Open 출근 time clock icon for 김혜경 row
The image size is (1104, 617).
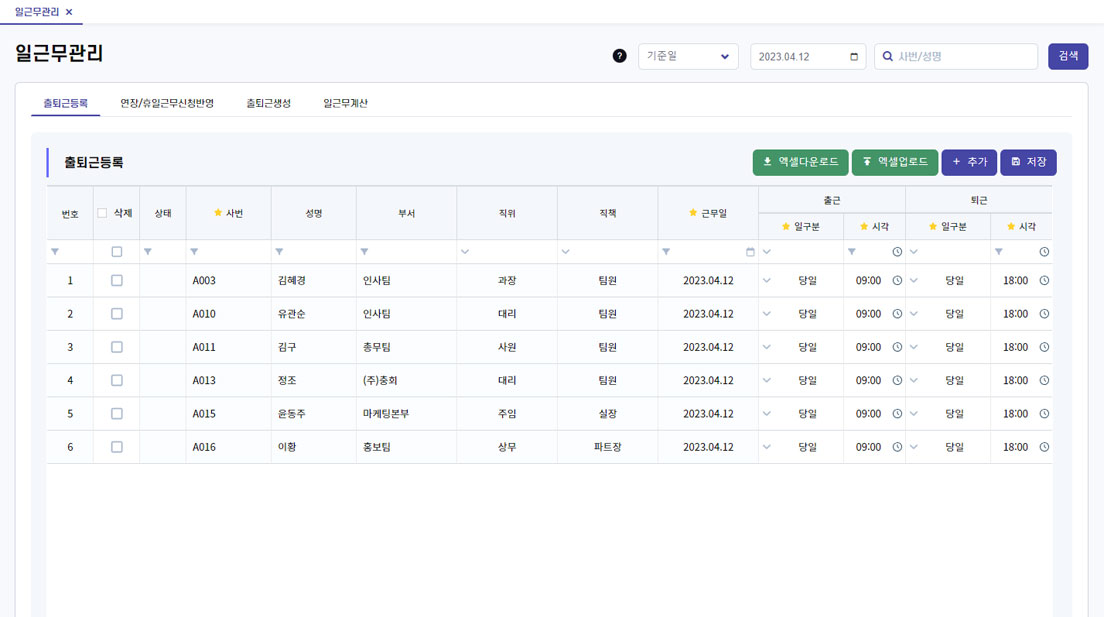coord(897,280)
